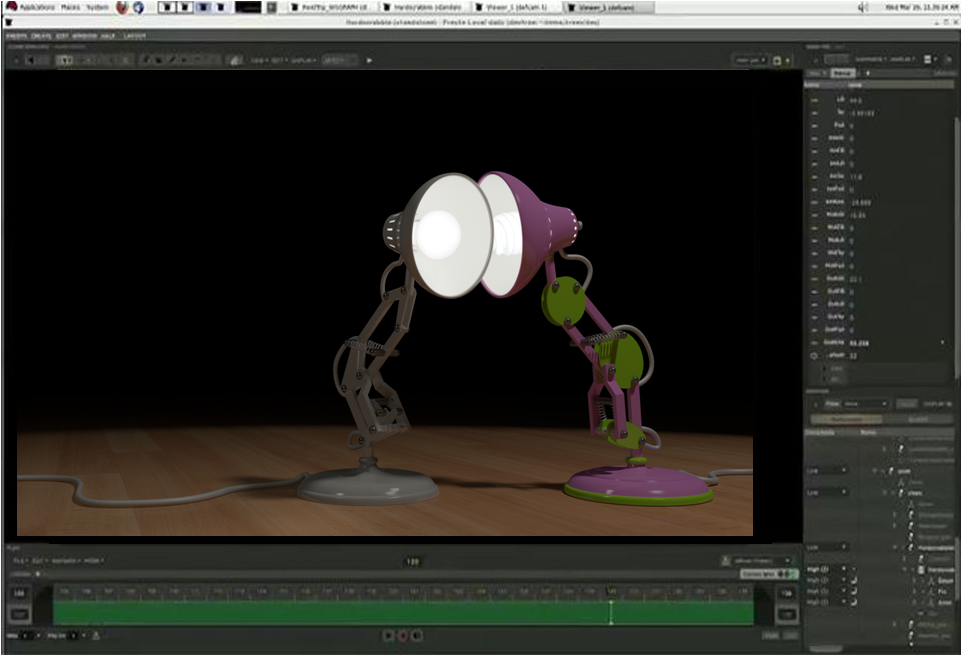Screen dimensions: 962x656
Task: Click the timeline end frame field on the right
Action: [x=787, y=594]
